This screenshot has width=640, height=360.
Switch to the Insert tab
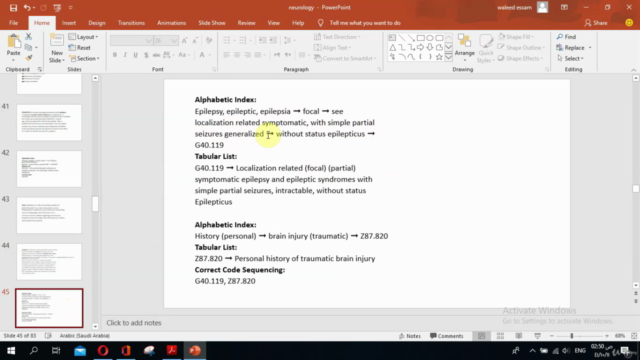[x=69, y=23]
